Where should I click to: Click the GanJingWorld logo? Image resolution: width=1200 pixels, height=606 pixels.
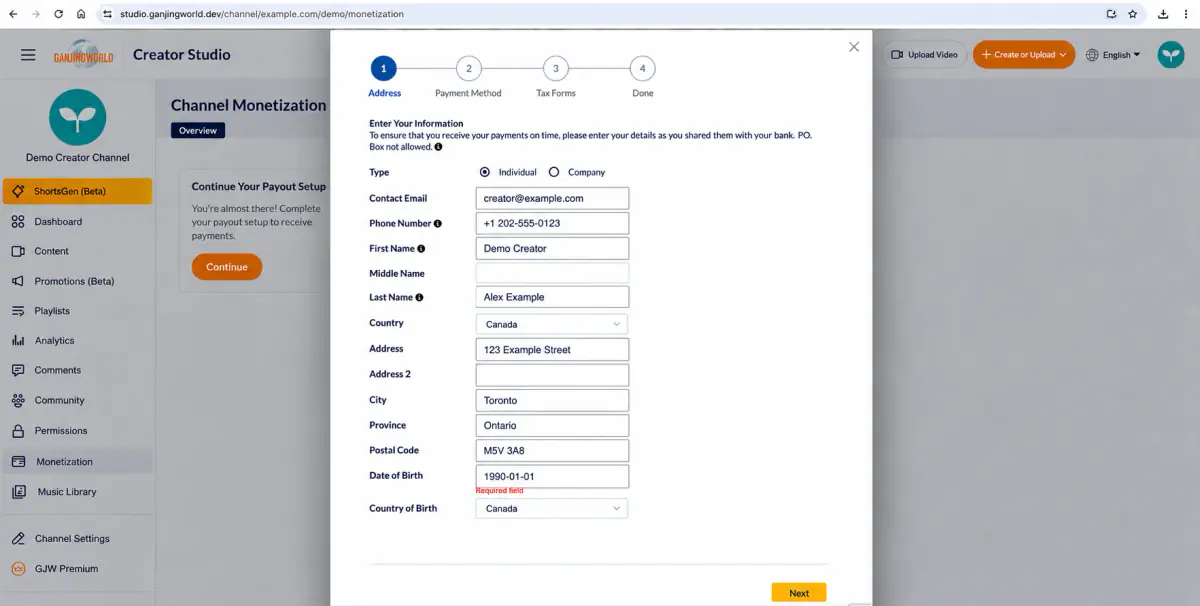[x=84, y=55]
